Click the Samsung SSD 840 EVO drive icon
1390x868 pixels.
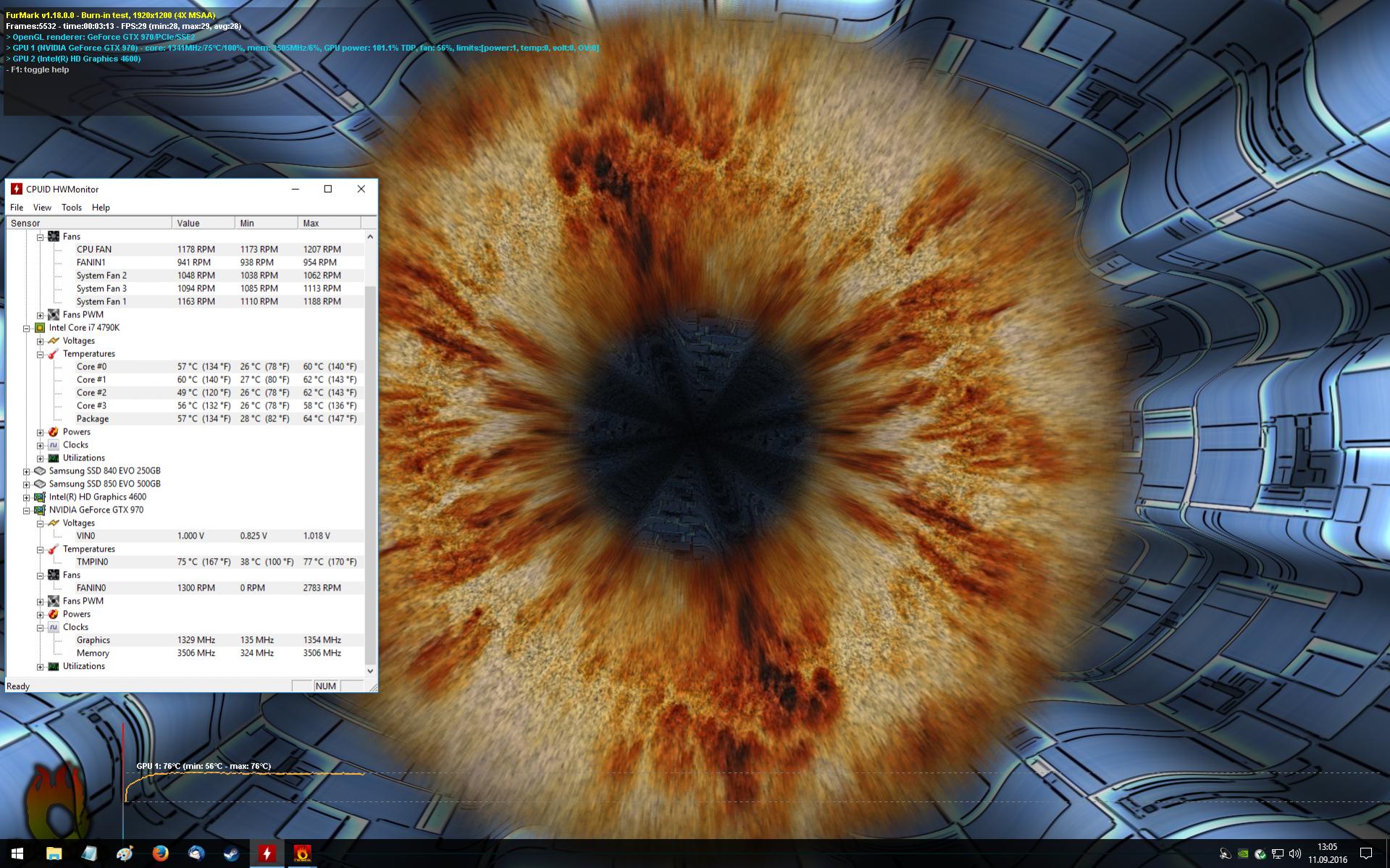[40, 471]
